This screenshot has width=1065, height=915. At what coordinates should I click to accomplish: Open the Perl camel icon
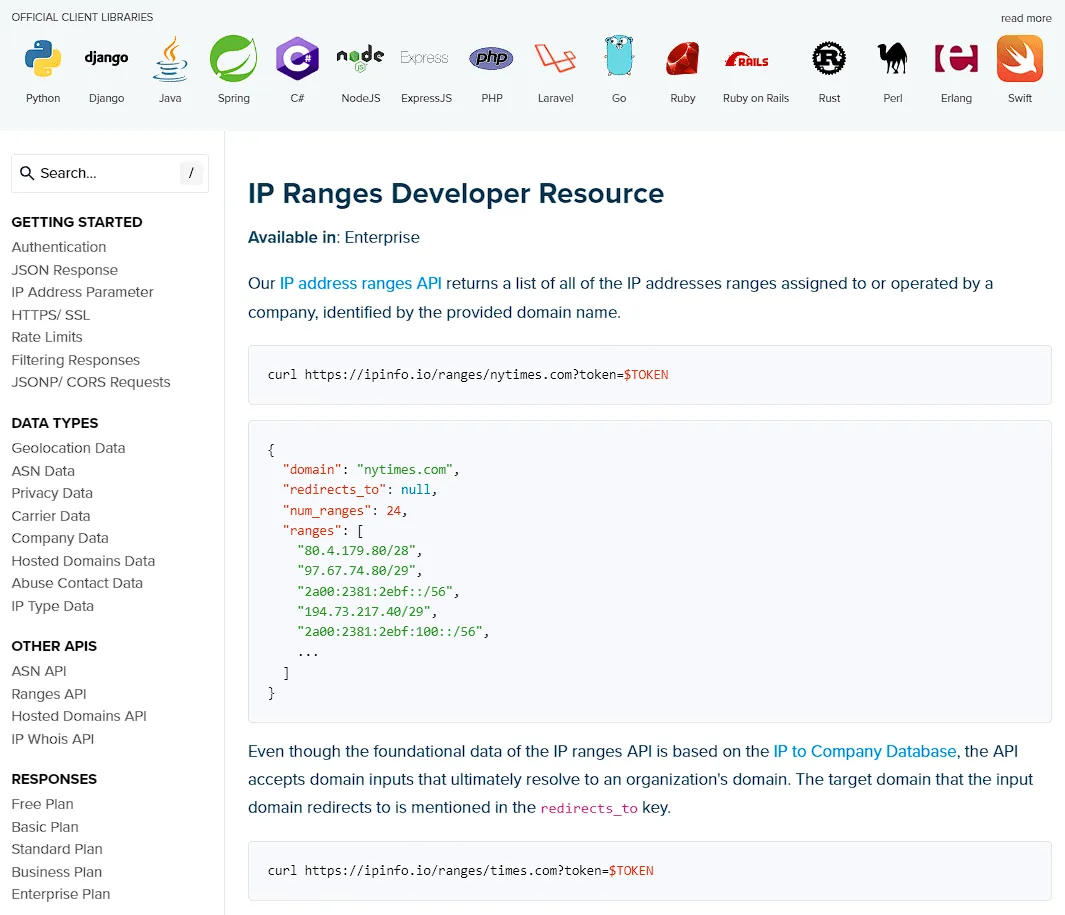coord(892,58)
